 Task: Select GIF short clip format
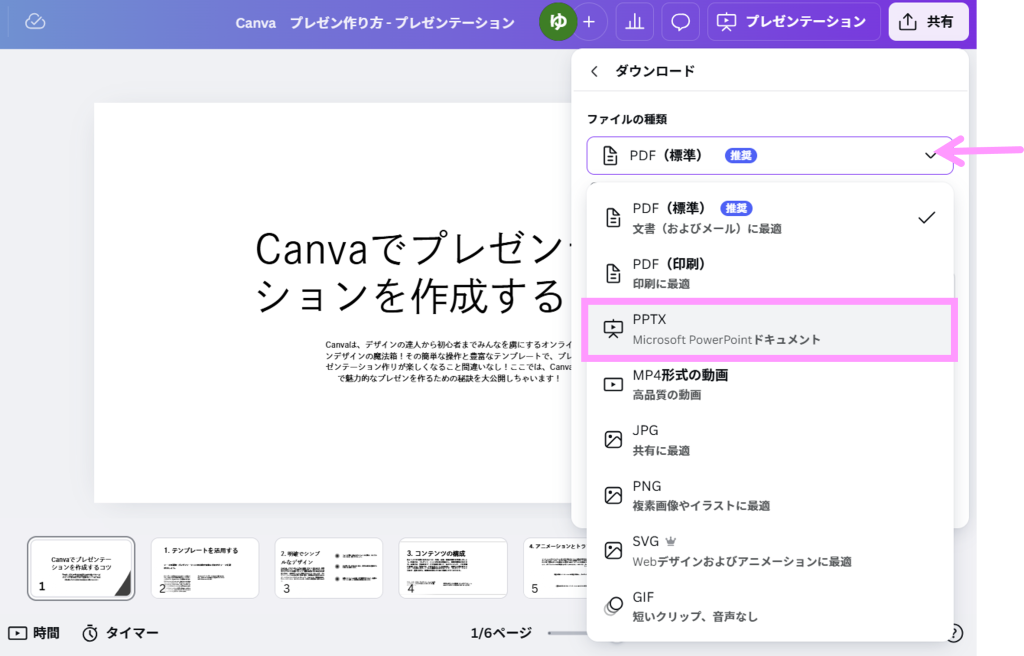769,606
